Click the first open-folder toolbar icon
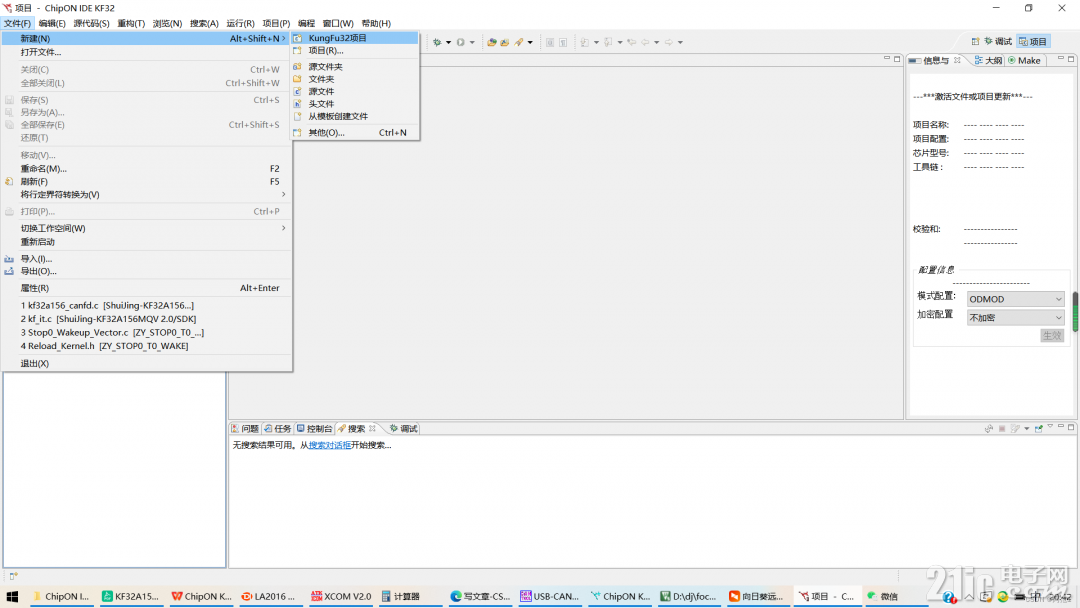The height and width of the screenshot is (608, 1080). (492, 42)
